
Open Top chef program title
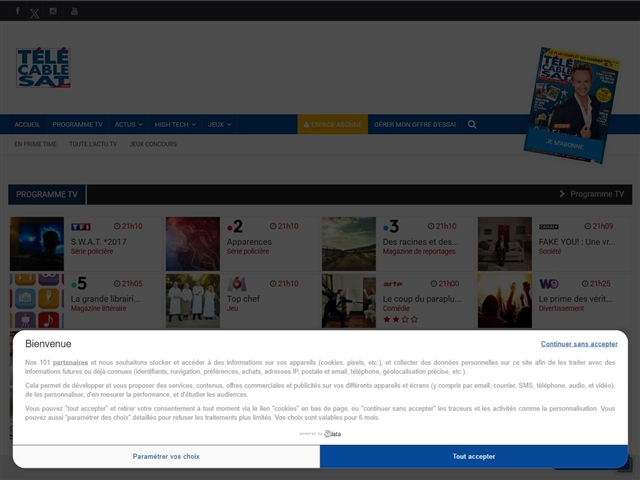click(x=243, y=299)
